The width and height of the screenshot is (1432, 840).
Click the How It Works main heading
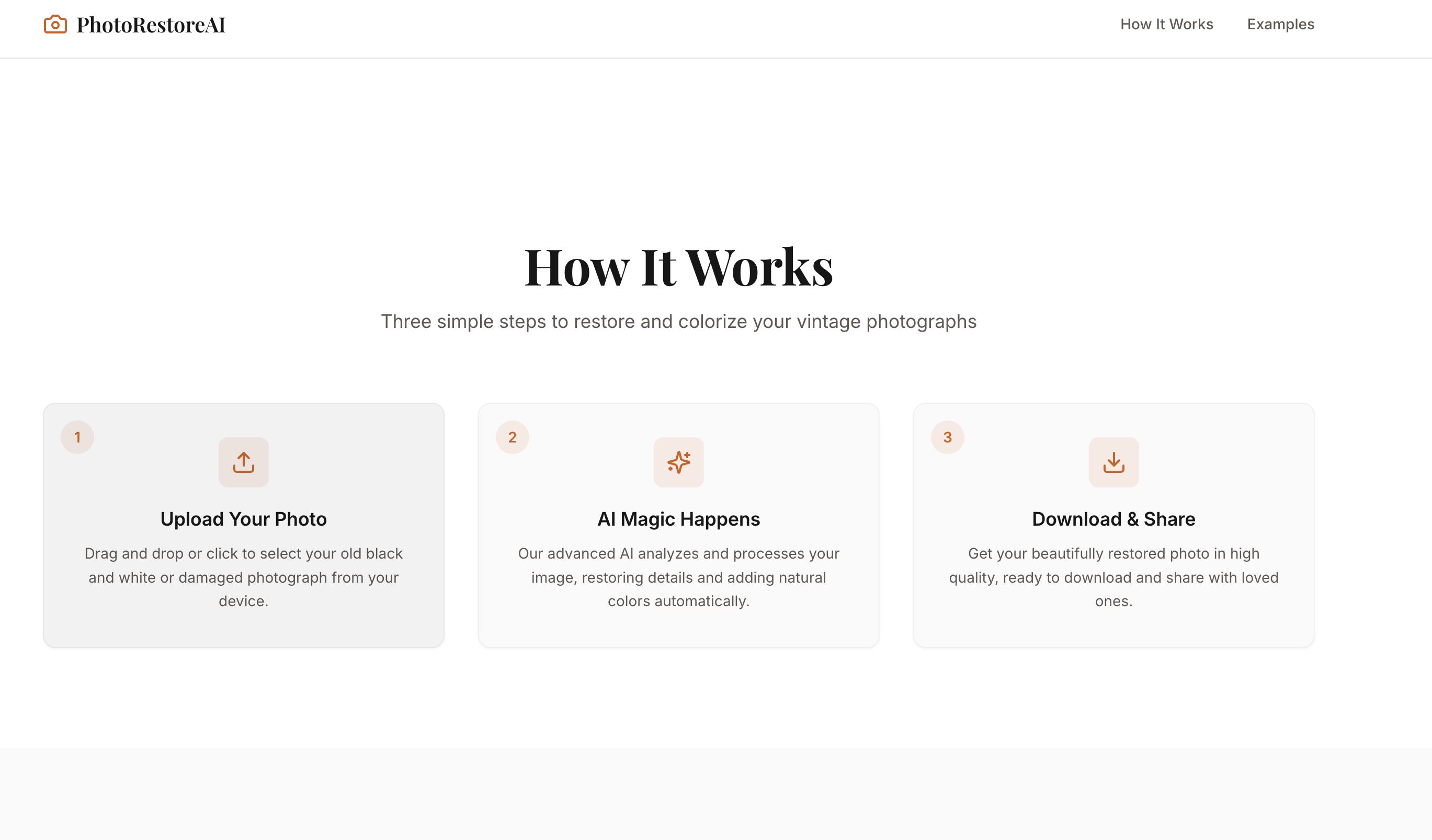click(678, 268)
